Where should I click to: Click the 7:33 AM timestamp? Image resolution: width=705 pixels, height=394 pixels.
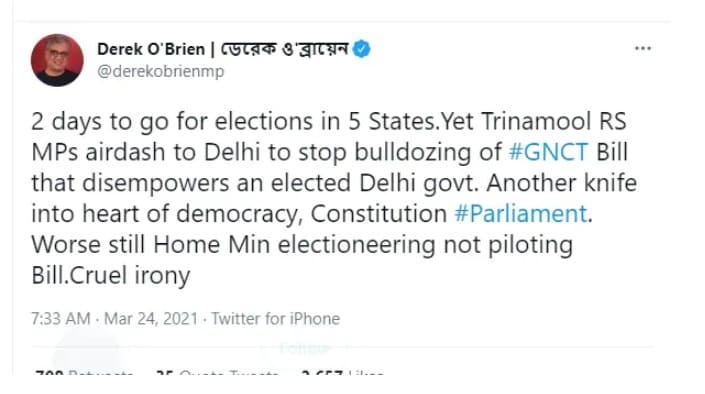(61, 319)
